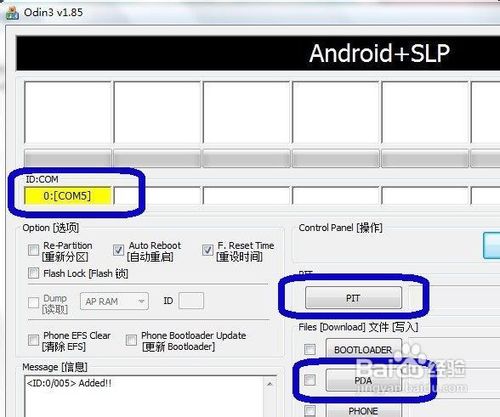The width and height of the screenshot is (500, 417).
Task: Click the PDA file button
Action: (x=363, y=380)
